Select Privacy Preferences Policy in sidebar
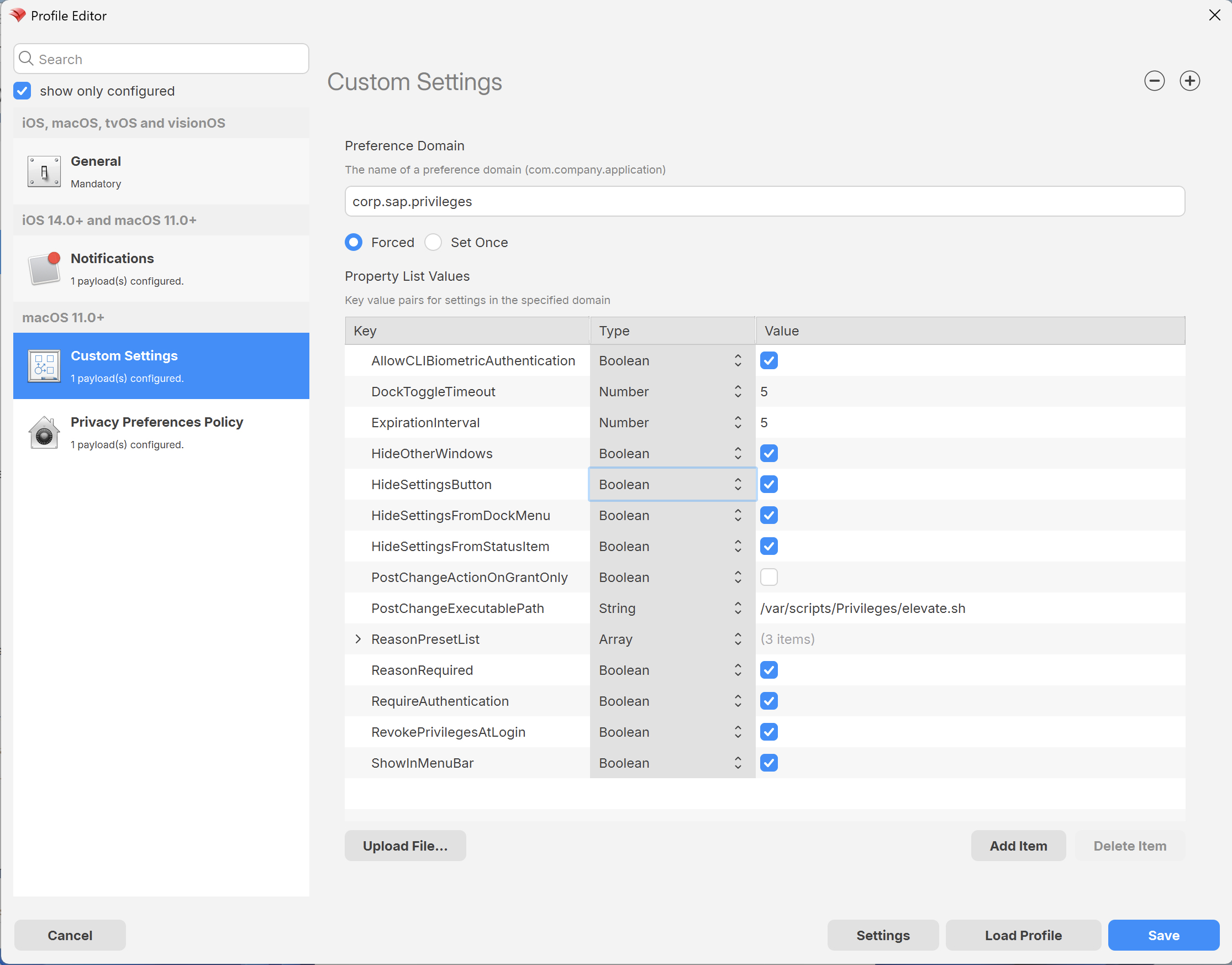Viewport: 1232px width, 965px height. 161,432
